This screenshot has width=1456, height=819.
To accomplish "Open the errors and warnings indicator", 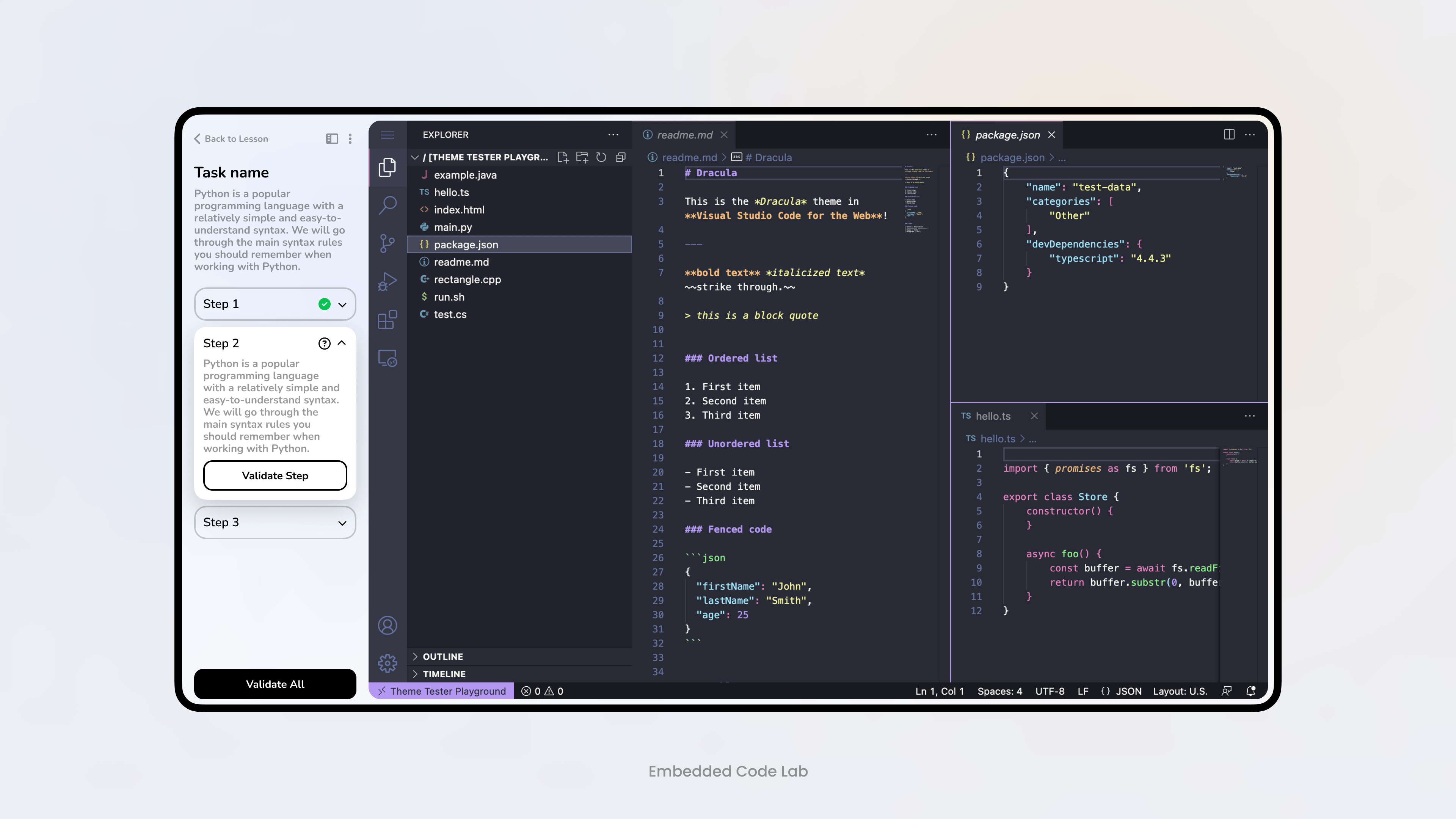I will coord(542,691).
